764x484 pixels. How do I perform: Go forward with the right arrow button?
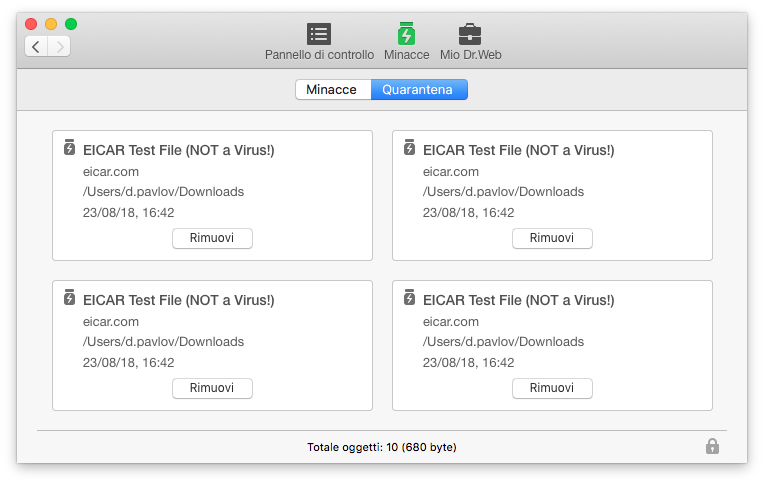click(59, 47)
